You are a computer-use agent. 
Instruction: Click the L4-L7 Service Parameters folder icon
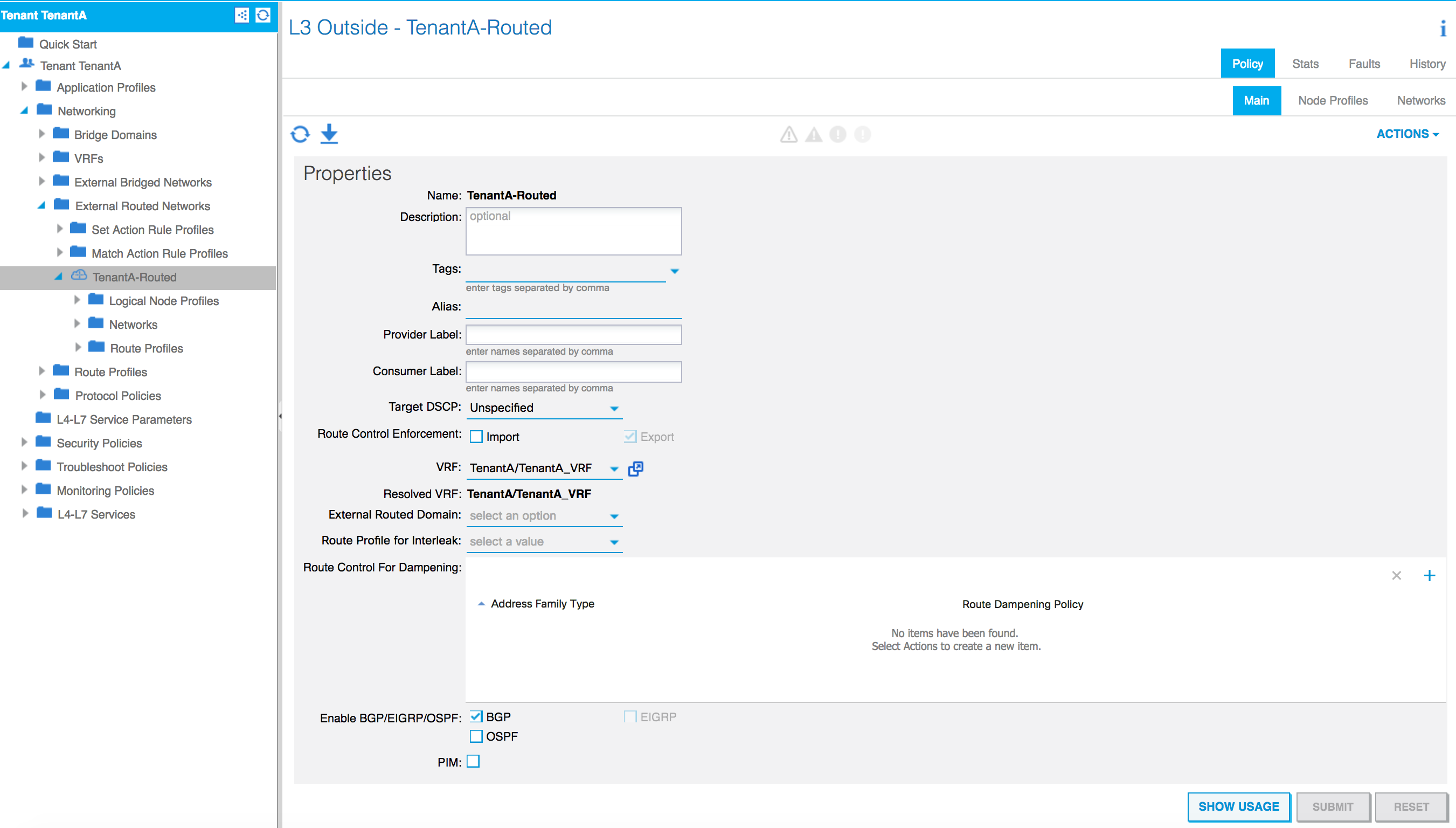(x=43, y=418)
